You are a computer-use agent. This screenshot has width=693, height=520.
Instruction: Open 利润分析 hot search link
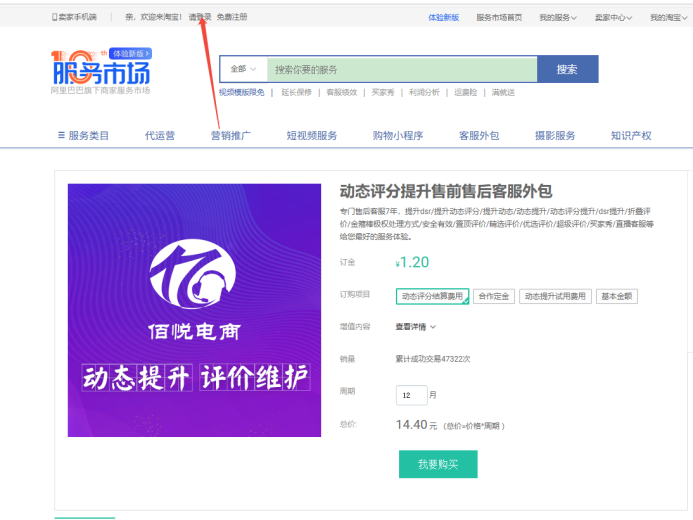pos(424,92)
